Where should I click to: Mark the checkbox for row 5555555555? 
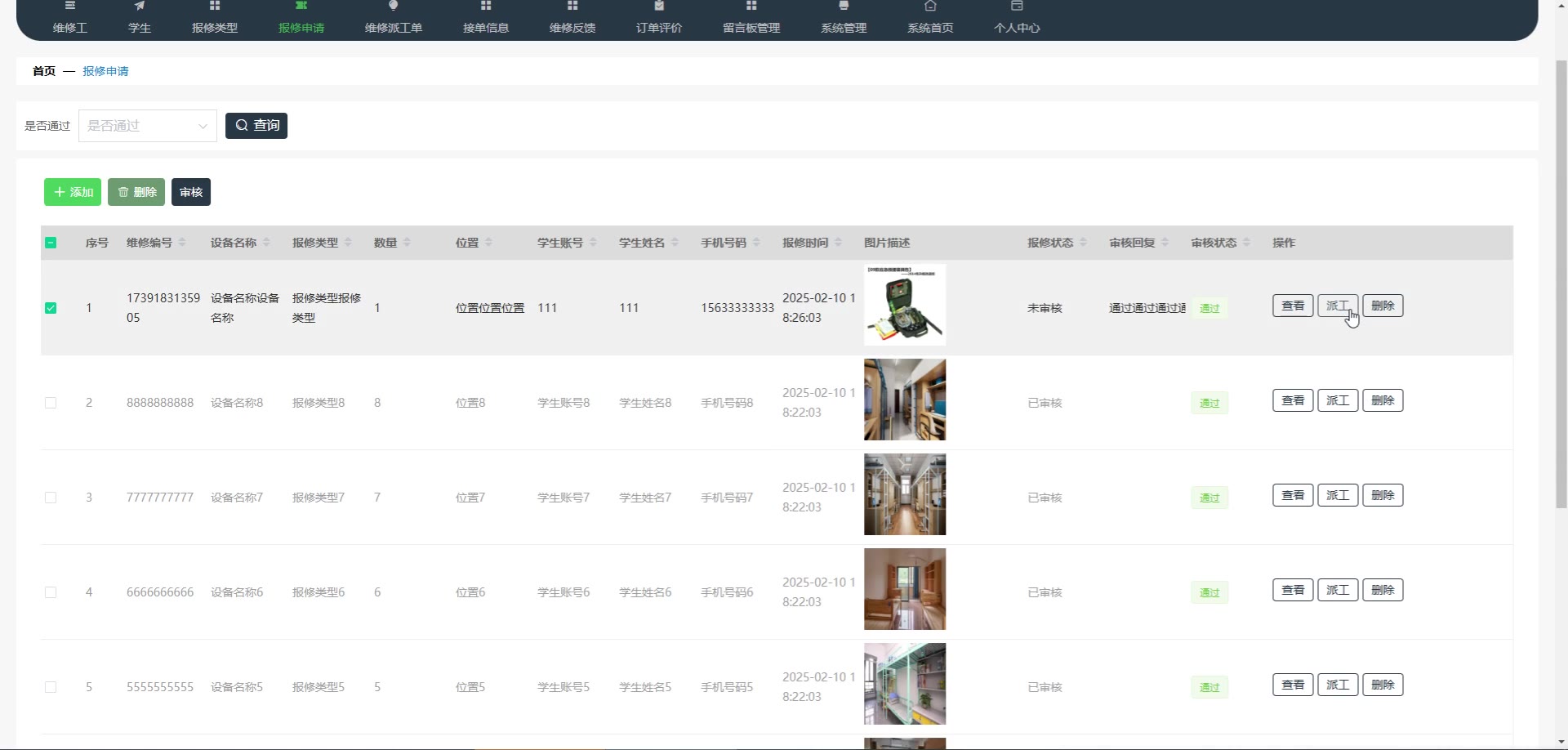51,687
